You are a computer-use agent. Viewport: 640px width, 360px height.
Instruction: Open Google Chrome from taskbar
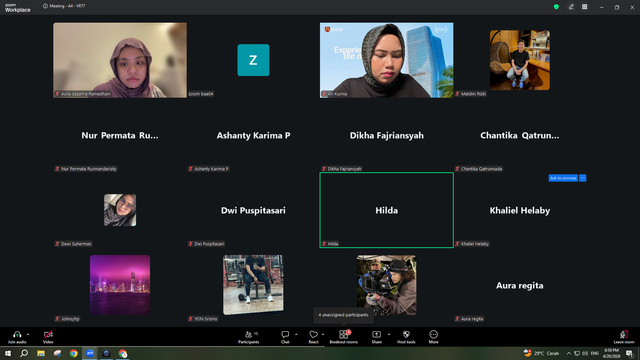(x=73, y=353)
